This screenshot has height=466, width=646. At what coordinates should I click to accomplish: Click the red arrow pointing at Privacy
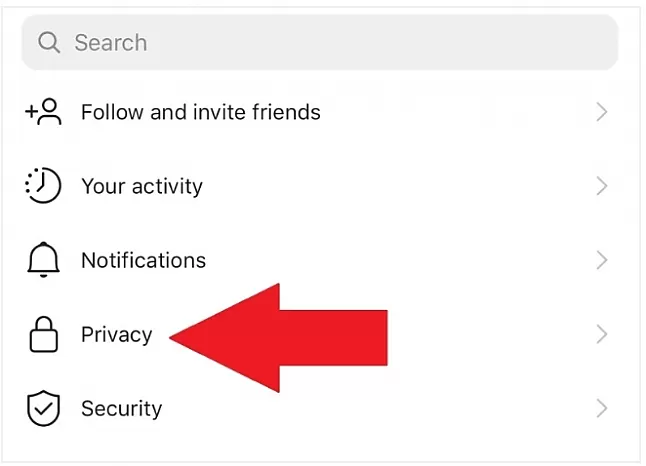pos(279,338)
